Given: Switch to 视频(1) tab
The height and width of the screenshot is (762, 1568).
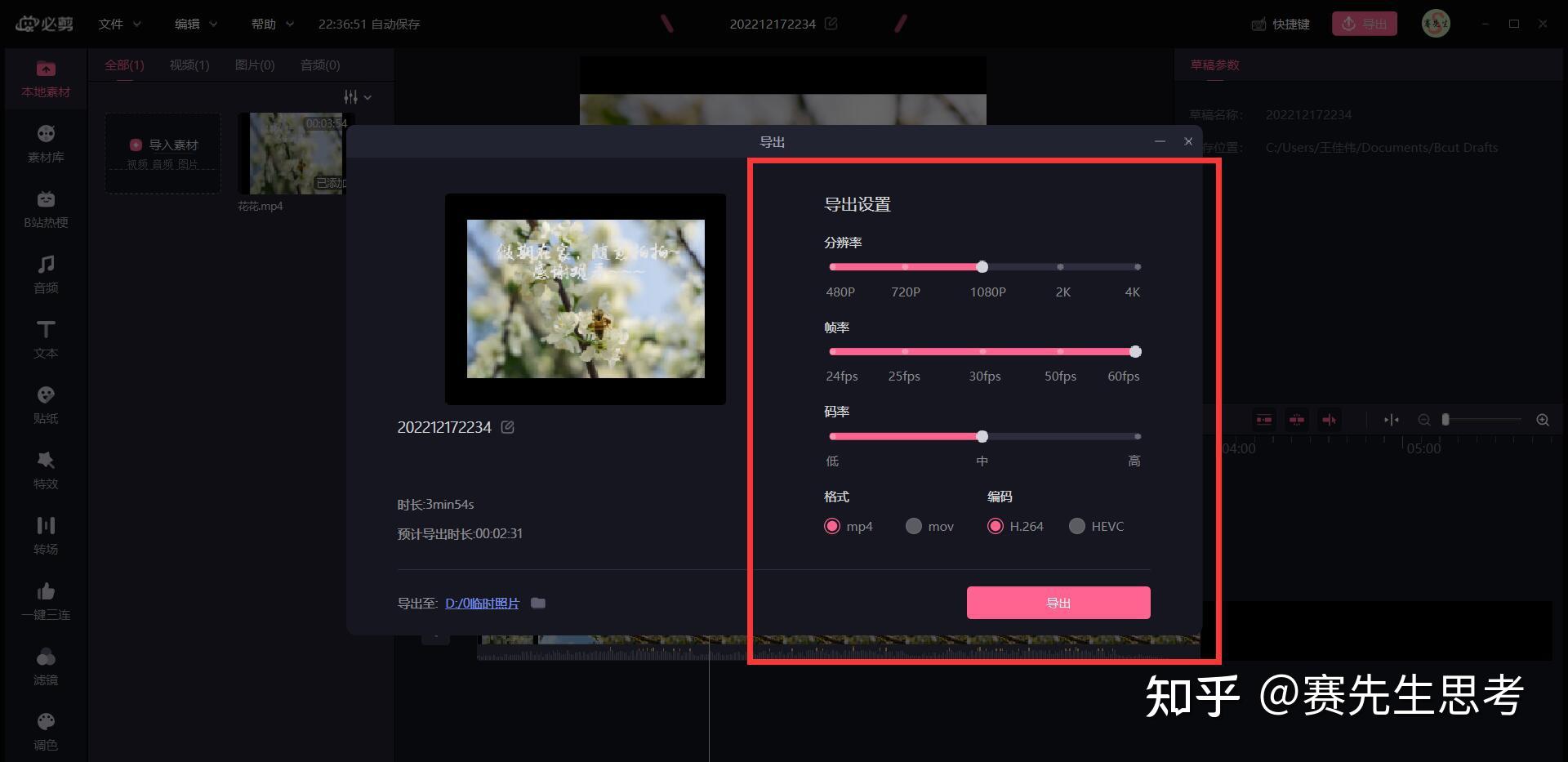Looking at the screenshot, I should point(189,65).
